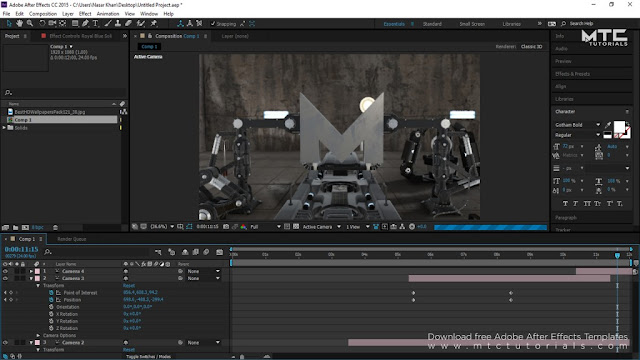This screenshot has height=360, width=640.
Task: Show channel and color management icon
Action: (x=244, y=227)
